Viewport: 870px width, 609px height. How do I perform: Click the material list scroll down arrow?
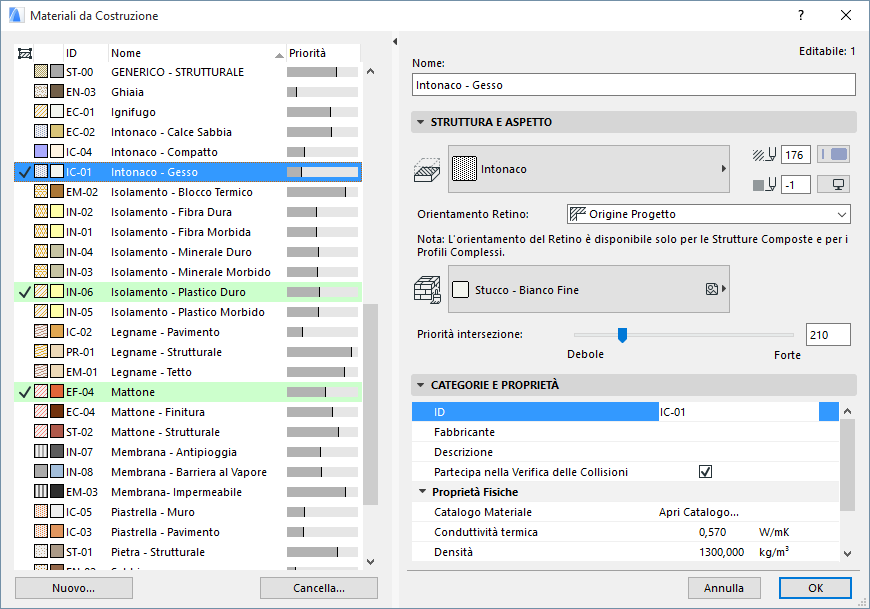(371, 562)
